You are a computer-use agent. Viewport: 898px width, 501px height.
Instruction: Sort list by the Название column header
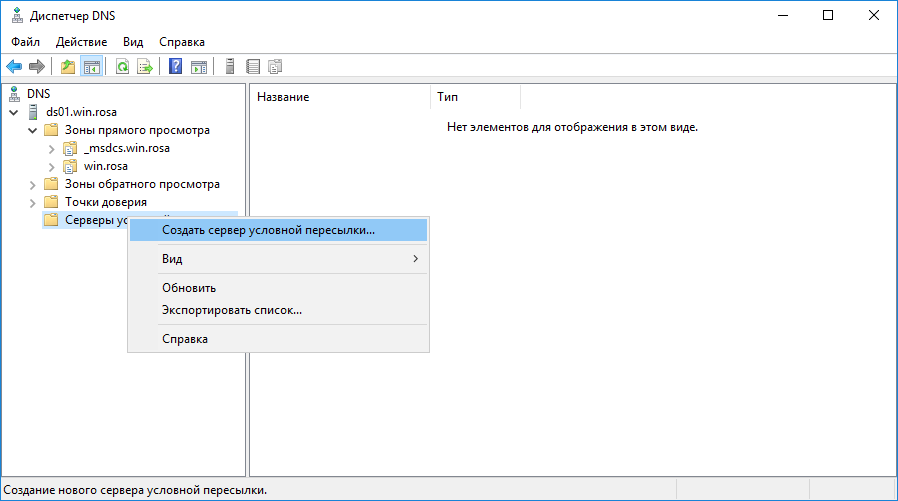pos(284,97)
